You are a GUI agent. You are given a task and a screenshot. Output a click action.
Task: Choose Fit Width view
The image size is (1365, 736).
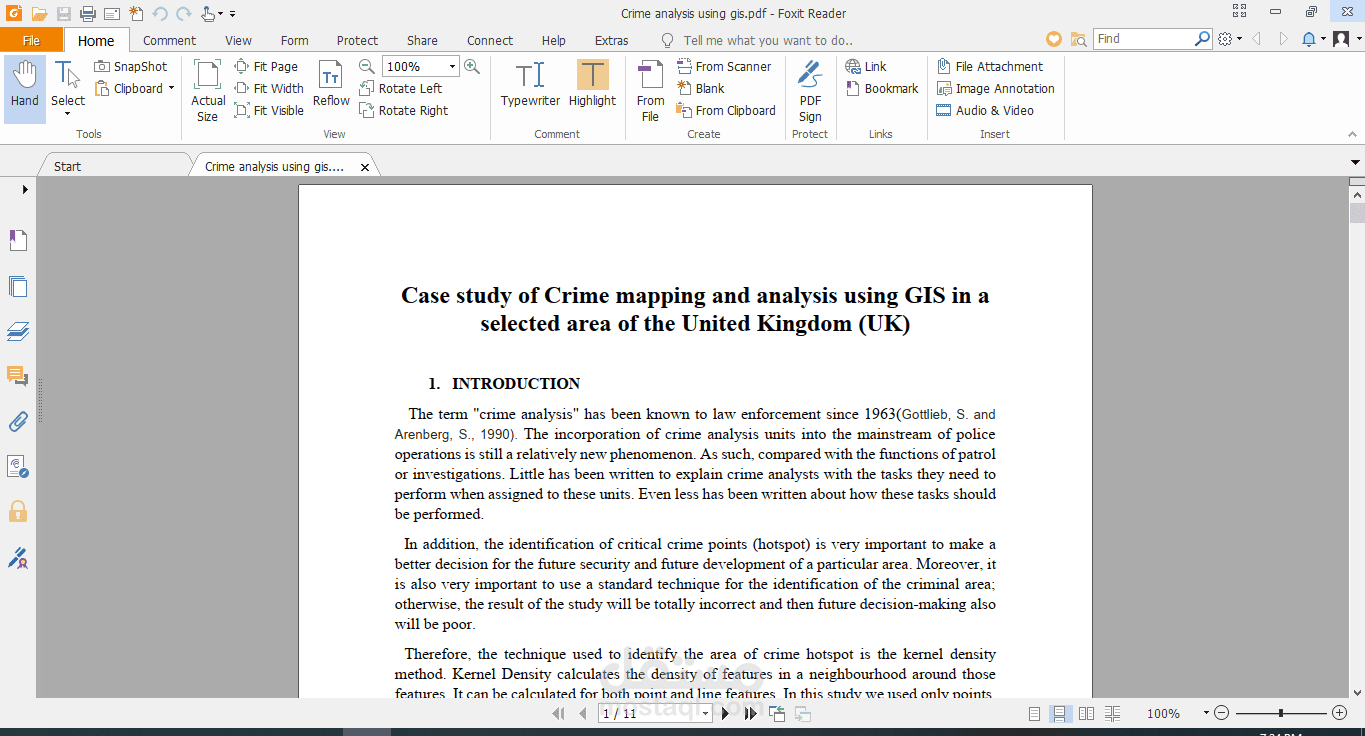coord(269,89)
